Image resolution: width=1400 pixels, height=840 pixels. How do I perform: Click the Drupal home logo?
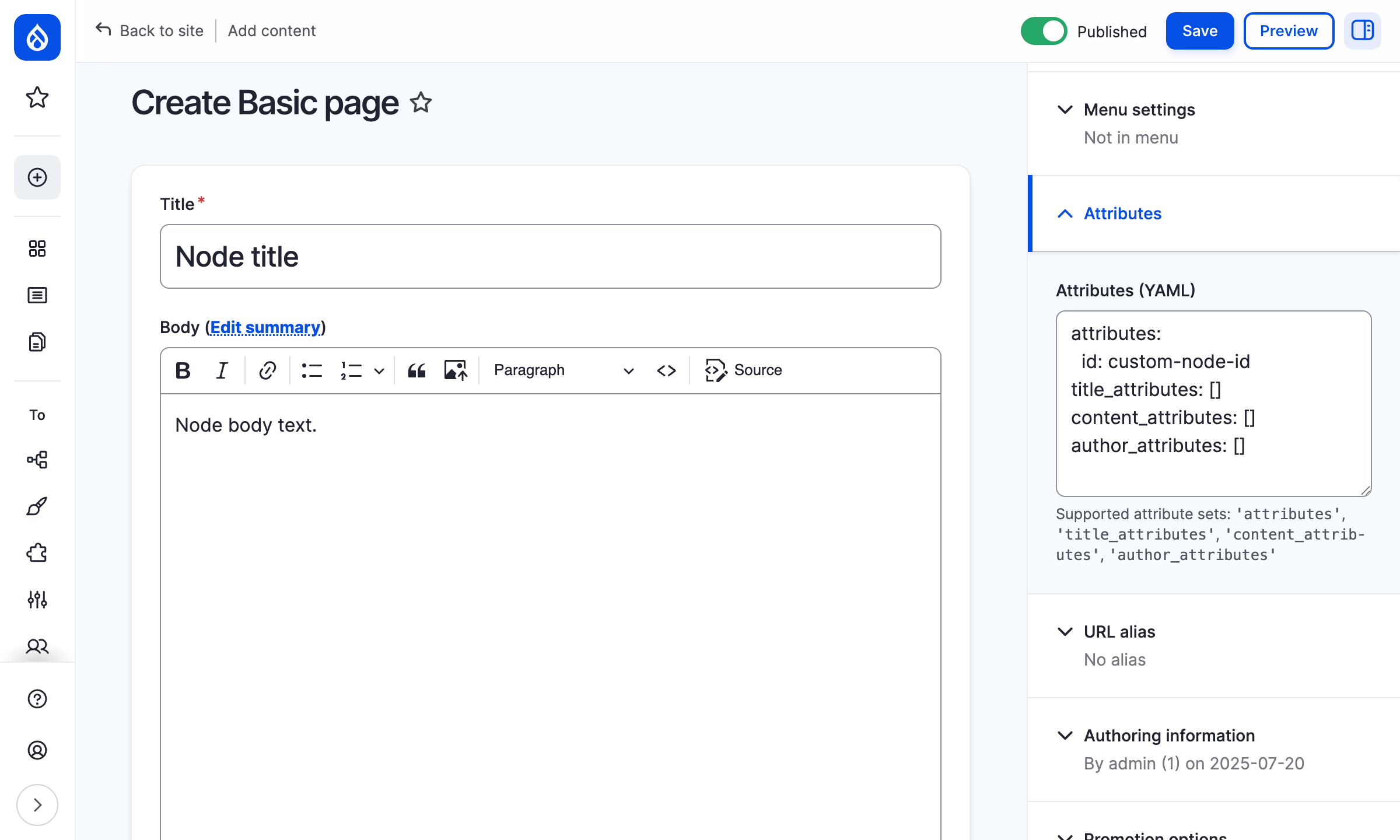(37, 37)
